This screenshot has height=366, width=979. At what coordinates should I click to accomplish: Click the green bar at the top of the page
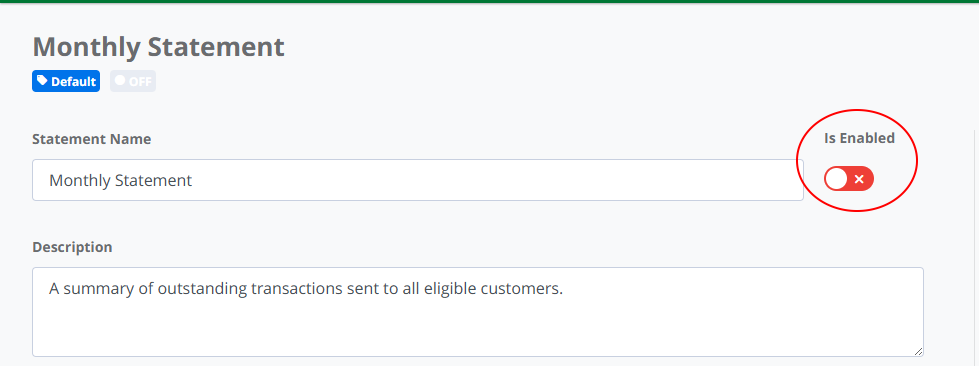coord(490,1)
